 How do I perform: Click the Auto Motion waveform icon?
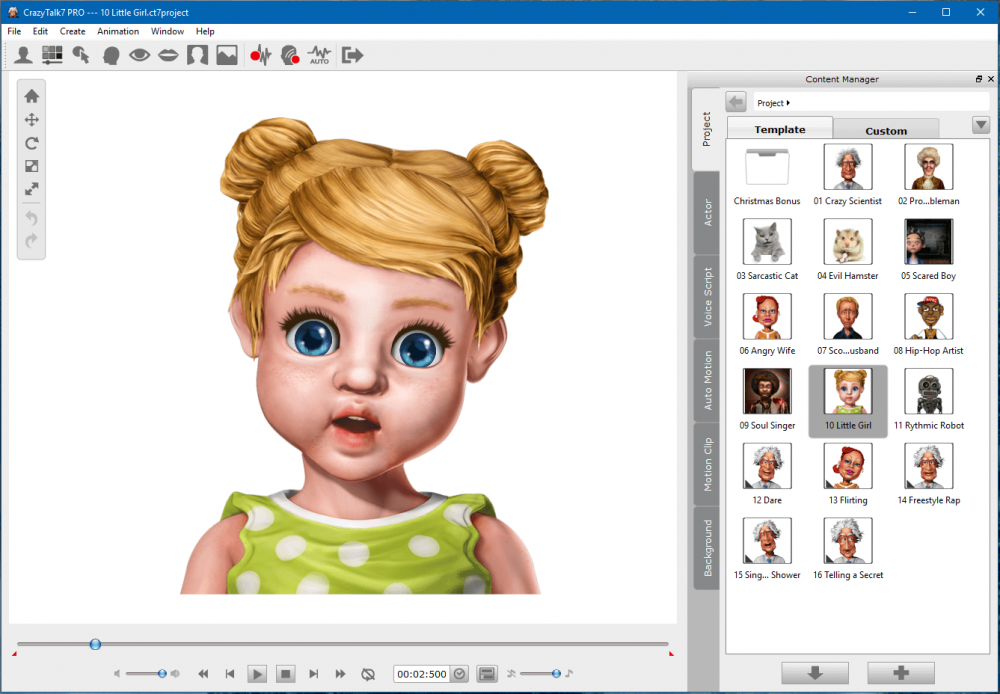coord(319,56)
